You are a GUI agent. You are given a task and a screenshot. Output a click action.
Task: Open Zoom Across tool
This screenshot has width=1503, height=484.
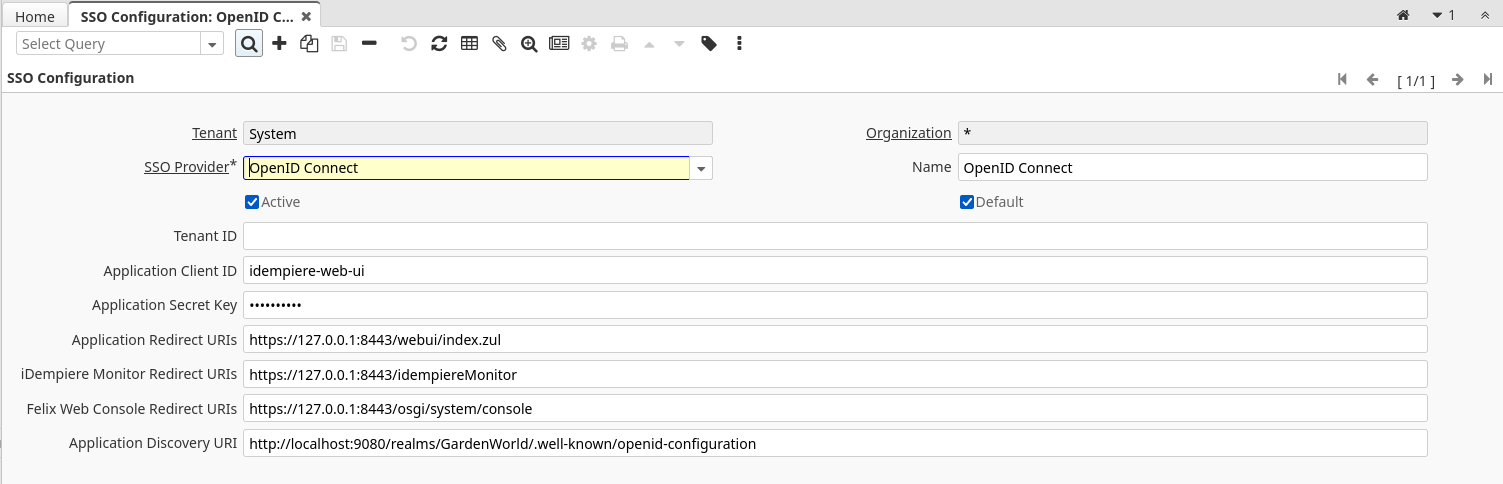[529, 44]
